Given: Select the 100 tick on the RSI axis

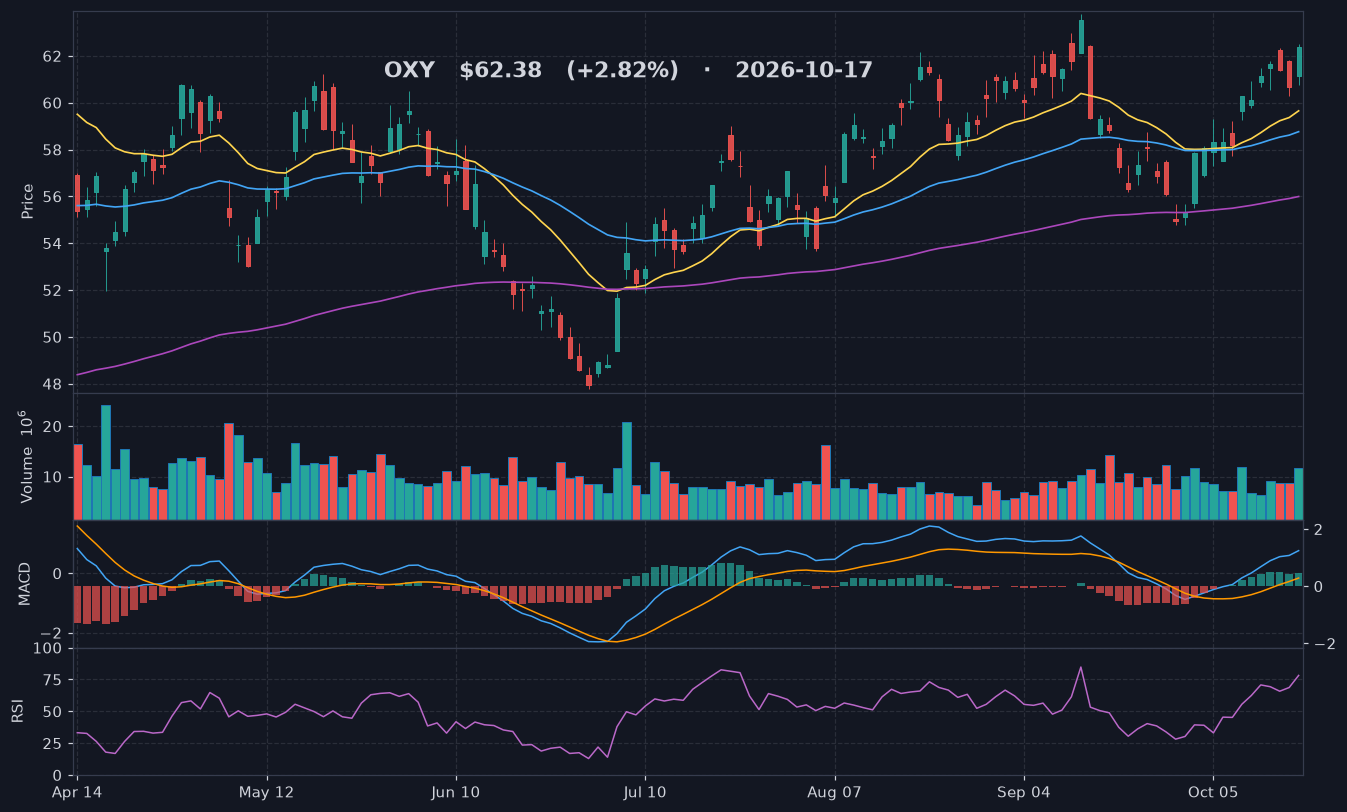Looking at the screenshot, I should (x=50, y=649).
